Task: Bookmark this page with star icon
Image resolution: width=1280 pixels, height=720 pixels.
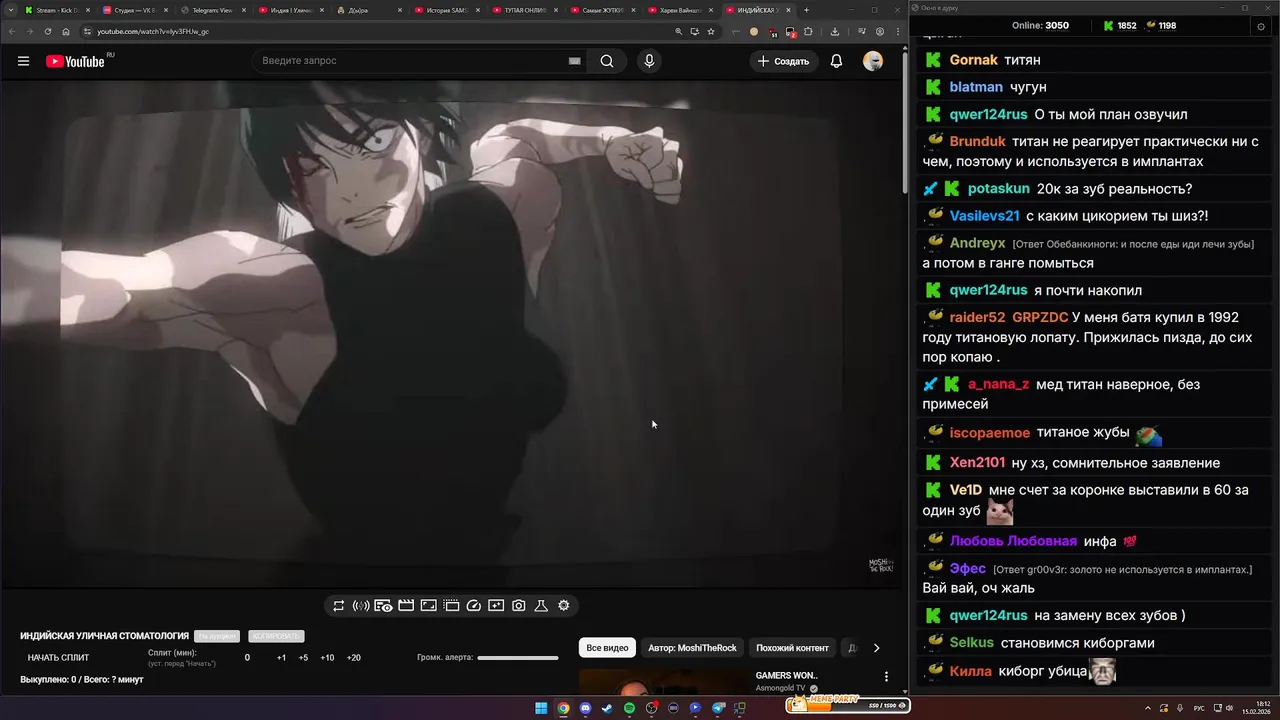Action: tap(711, 31)
